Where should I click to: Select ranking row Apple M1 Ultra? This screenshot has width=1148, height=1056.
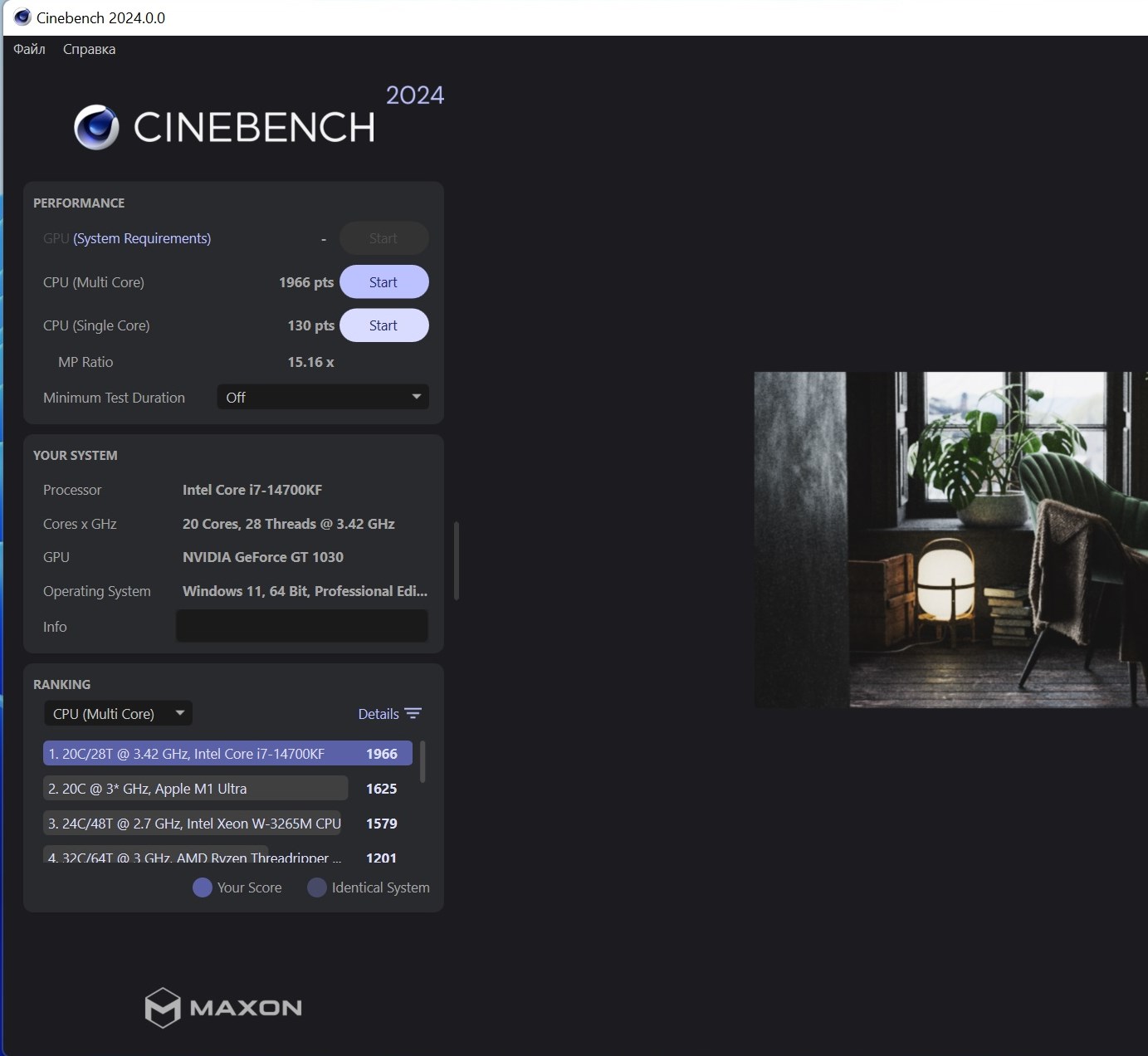tap(195, 789)
